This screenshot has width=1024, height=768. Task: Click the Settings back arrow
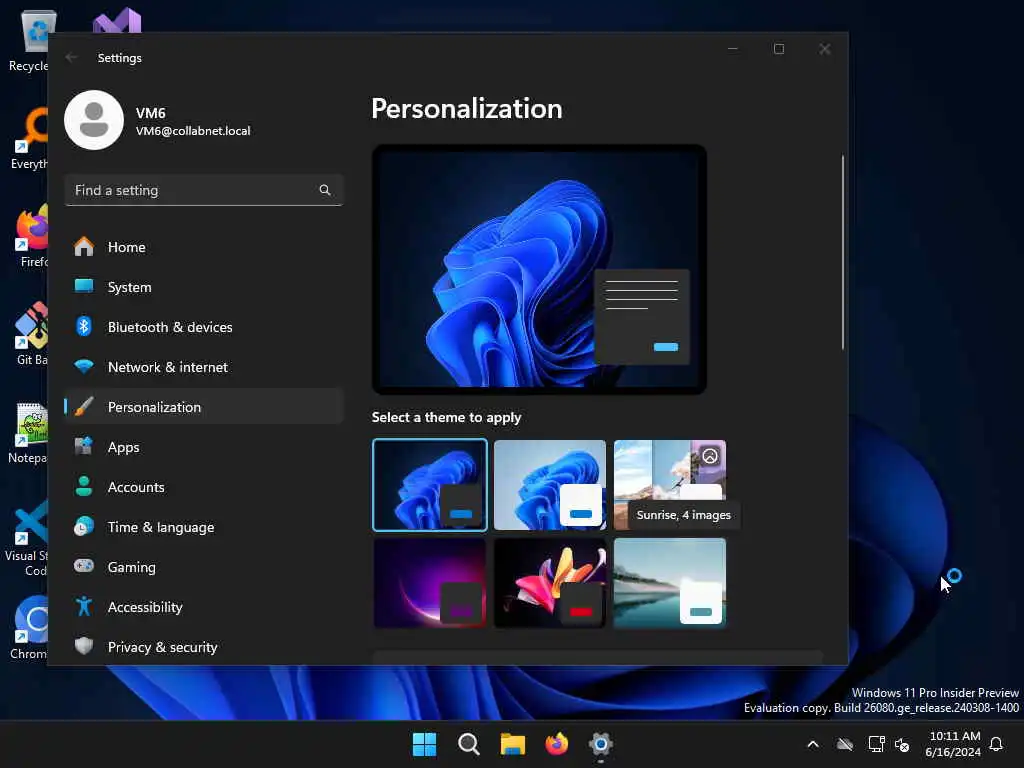click(72, 57)
